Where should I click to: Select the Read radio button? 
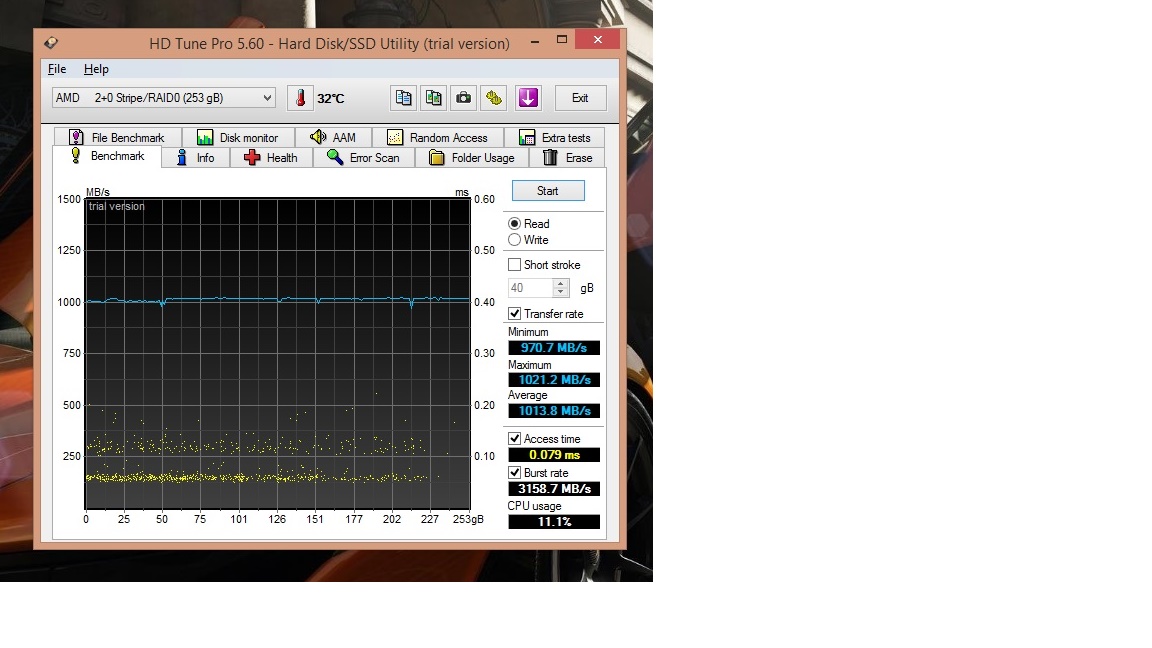click(514, 223)
